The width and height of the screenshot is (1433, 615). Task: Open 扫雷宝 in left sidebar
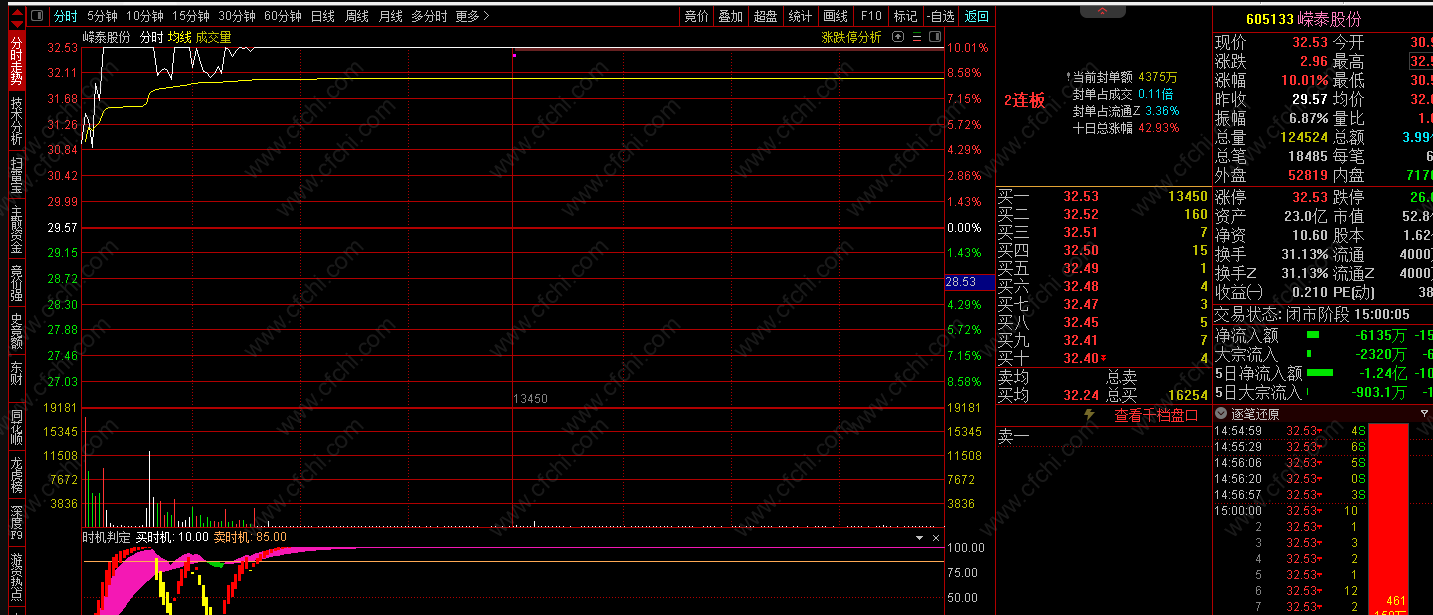[16, 176]
